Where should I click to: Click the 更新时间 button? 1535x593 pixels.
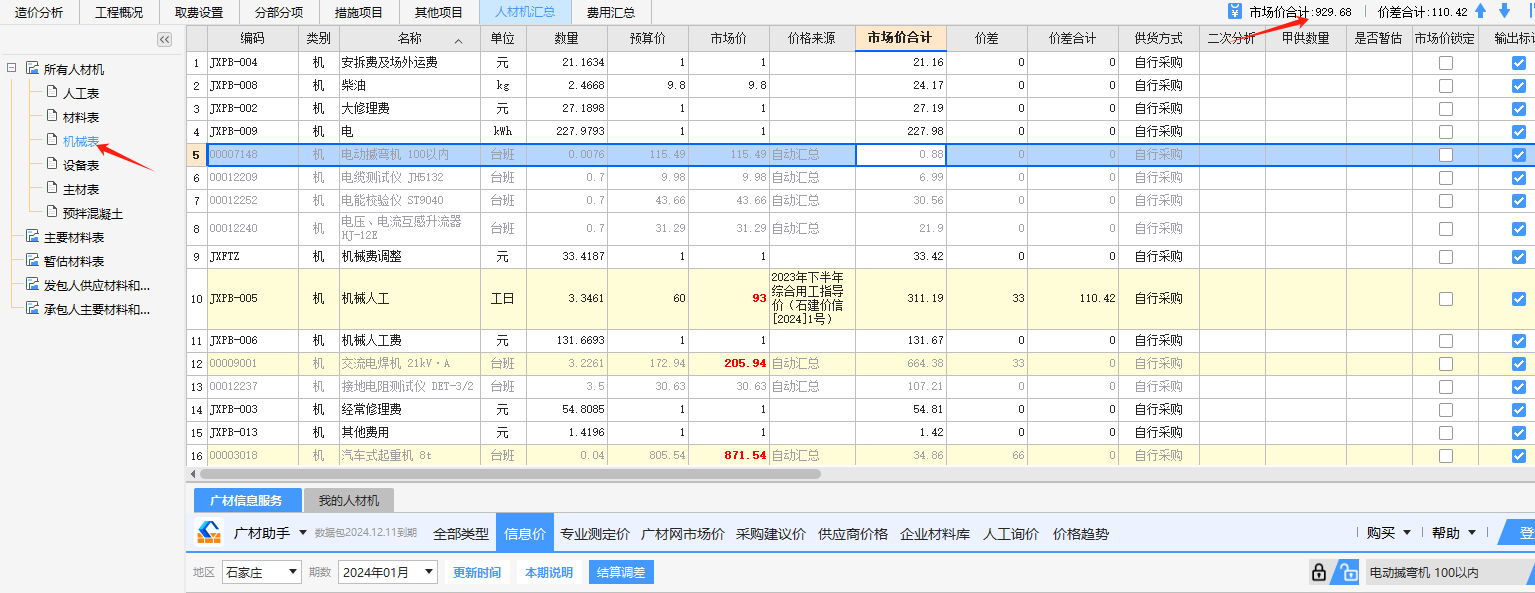tap(477, 572)
